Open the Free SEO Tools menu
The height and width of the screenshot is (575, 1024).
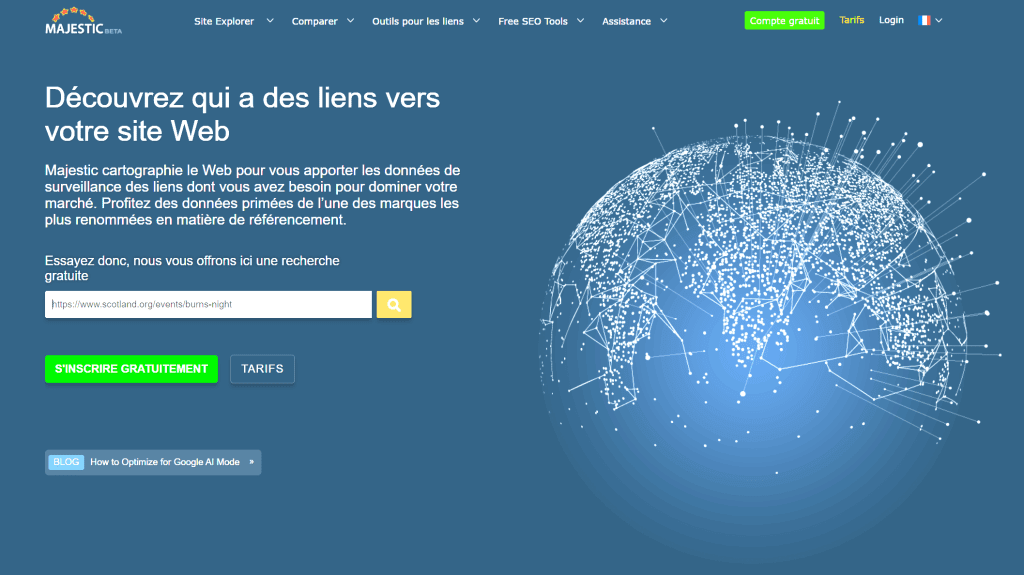click(532, 21)
